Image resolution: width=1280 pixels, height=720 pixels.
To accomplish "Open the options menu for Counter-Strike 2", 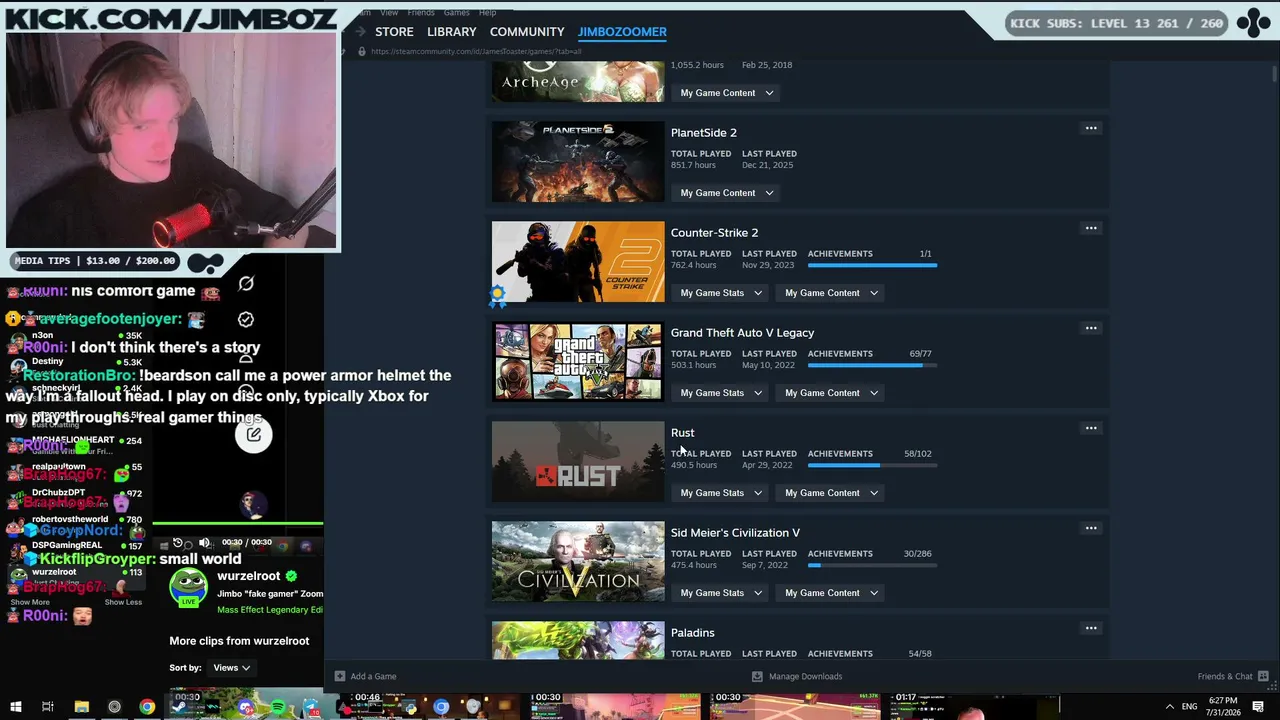I will [1091, 228].
